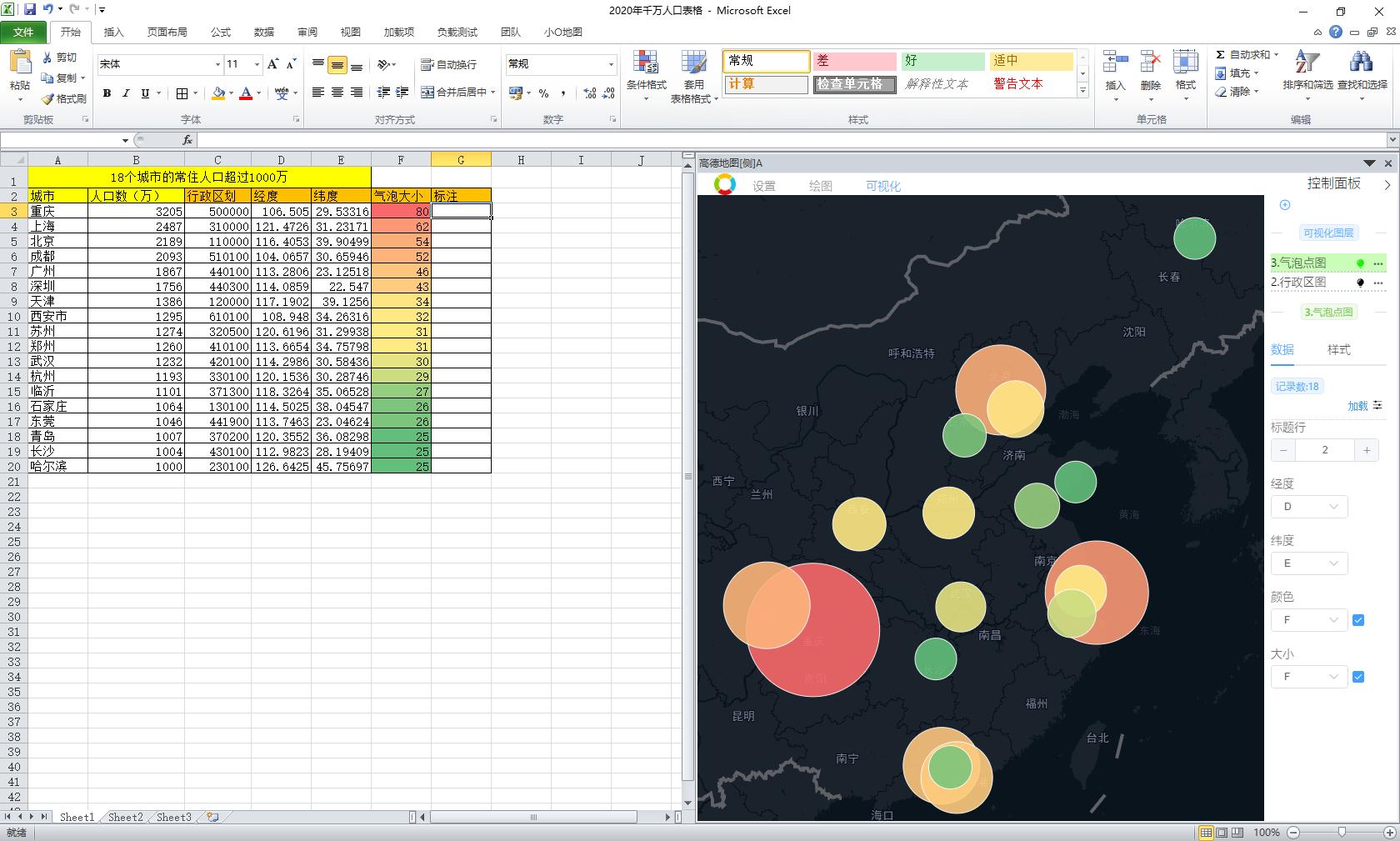Open the 插入 (Insert) ribbon tab
The image size is (1400, 841).
pyautogui.click(x=113, y=32)
